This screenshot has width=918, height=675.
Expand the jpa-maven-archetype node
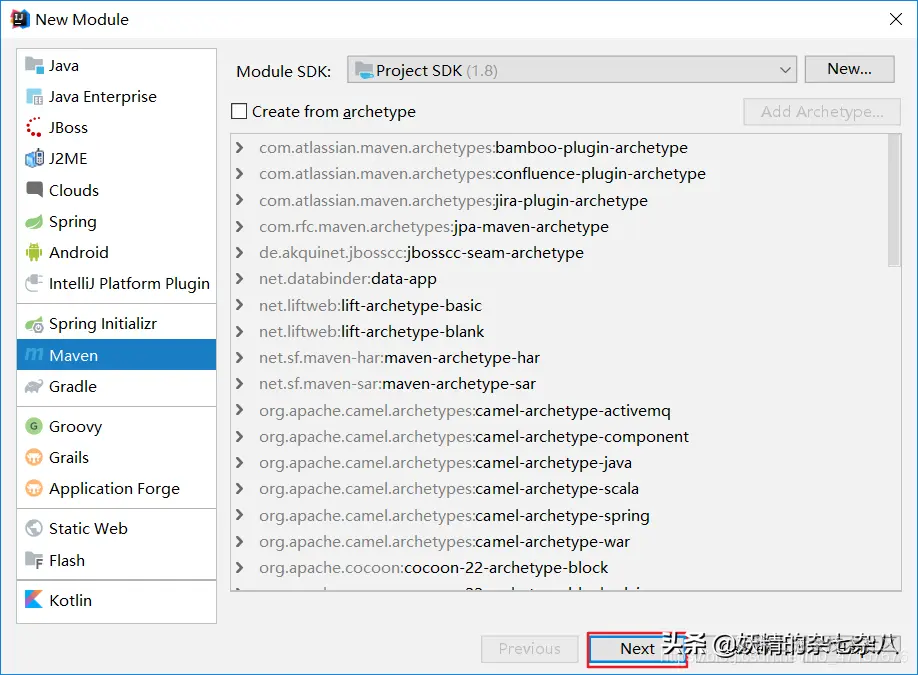pyautogui.click(x=239, y=227)
